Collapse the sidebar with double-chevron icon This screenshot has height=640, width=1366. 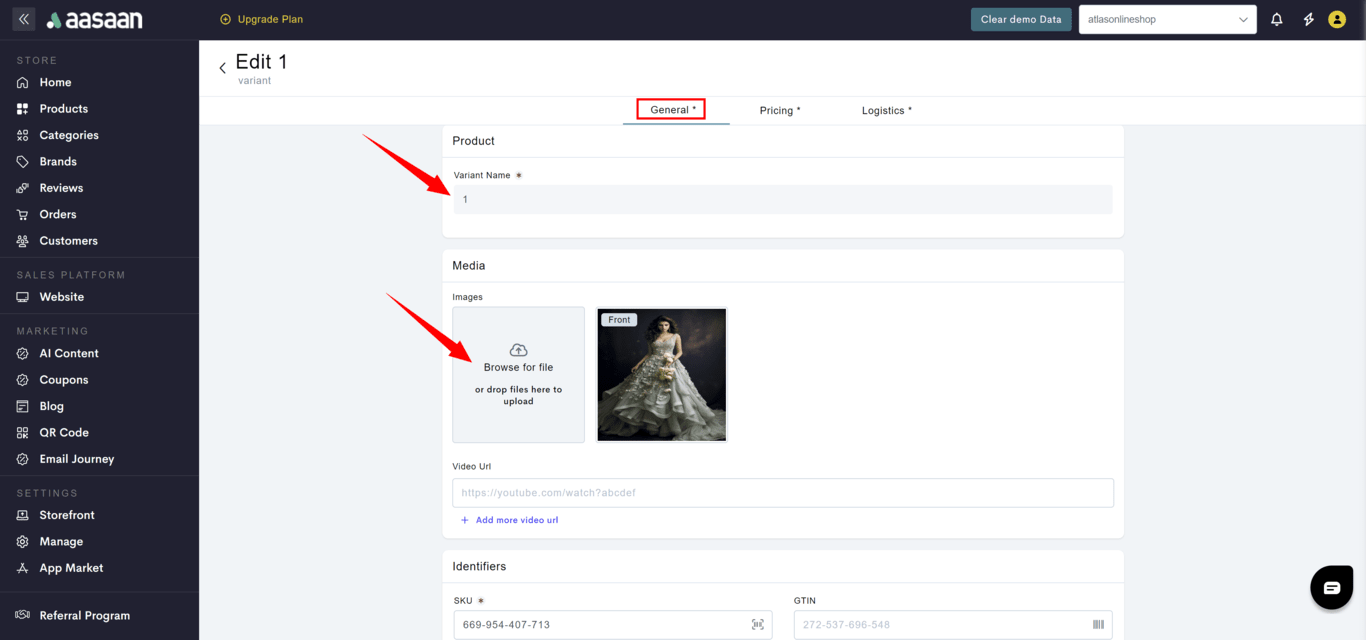click(x=24, y=19)
